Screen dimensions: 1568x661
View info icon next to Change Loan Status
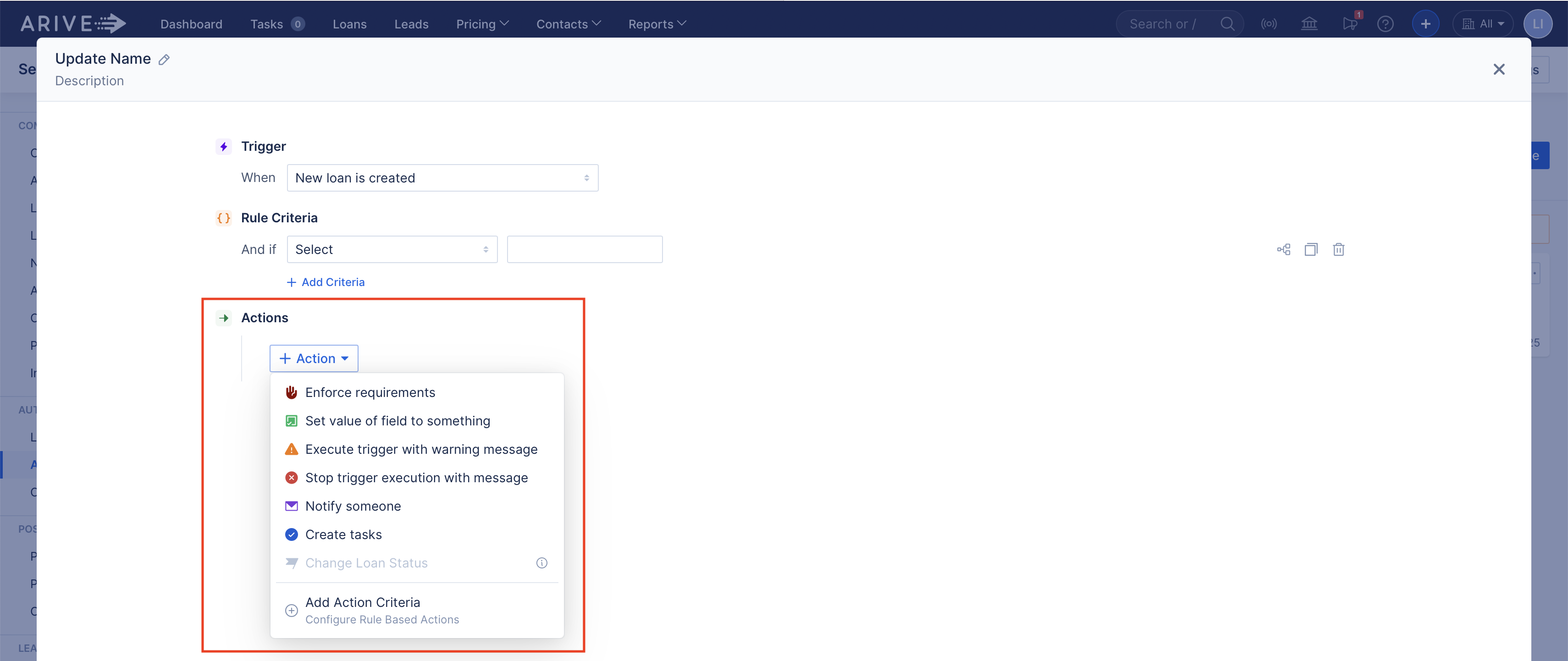(542, 562)
